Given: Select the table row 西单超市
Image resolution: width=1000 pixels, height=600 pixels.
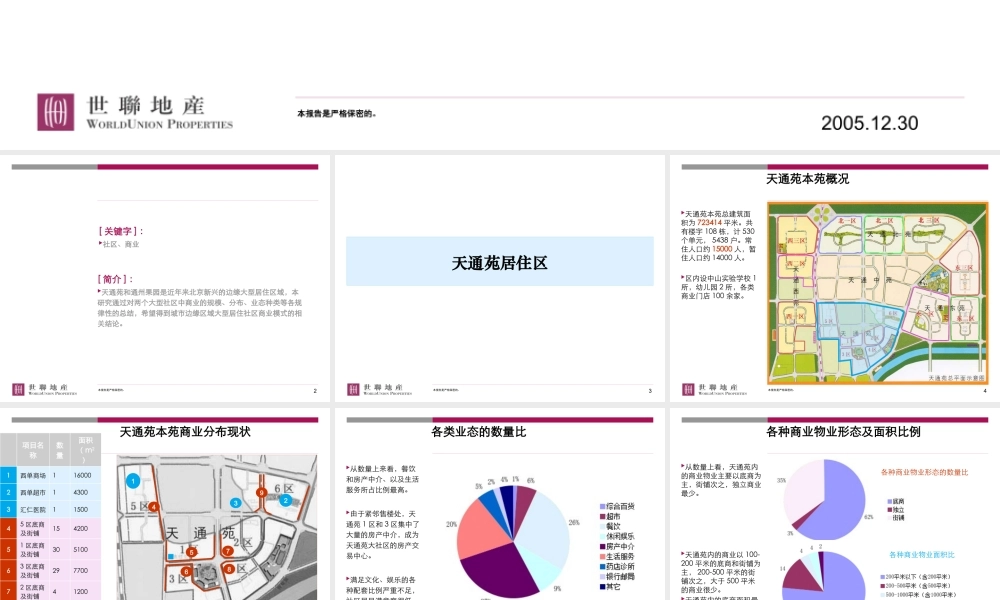Looking at the screenshot, I should (x=50, y=492).
